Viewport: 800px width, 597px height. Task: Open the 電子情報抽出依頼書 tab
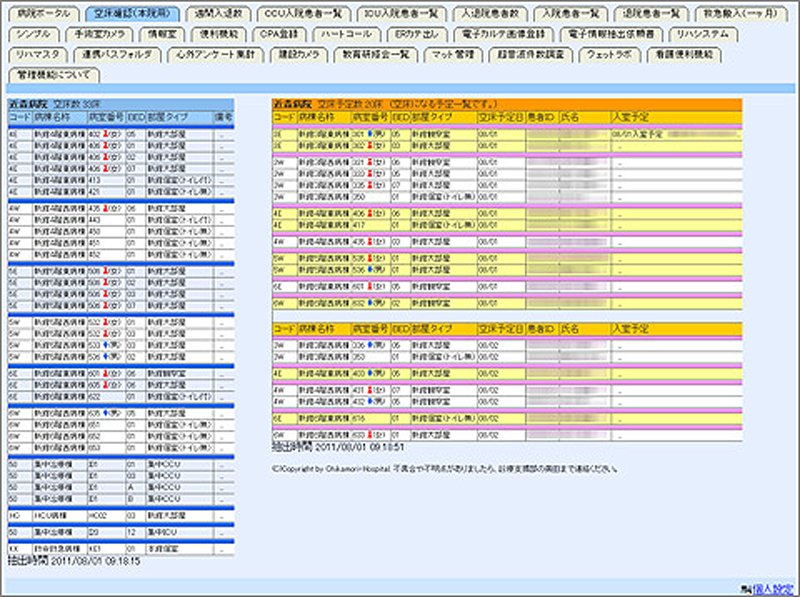(x=611, y=34)
